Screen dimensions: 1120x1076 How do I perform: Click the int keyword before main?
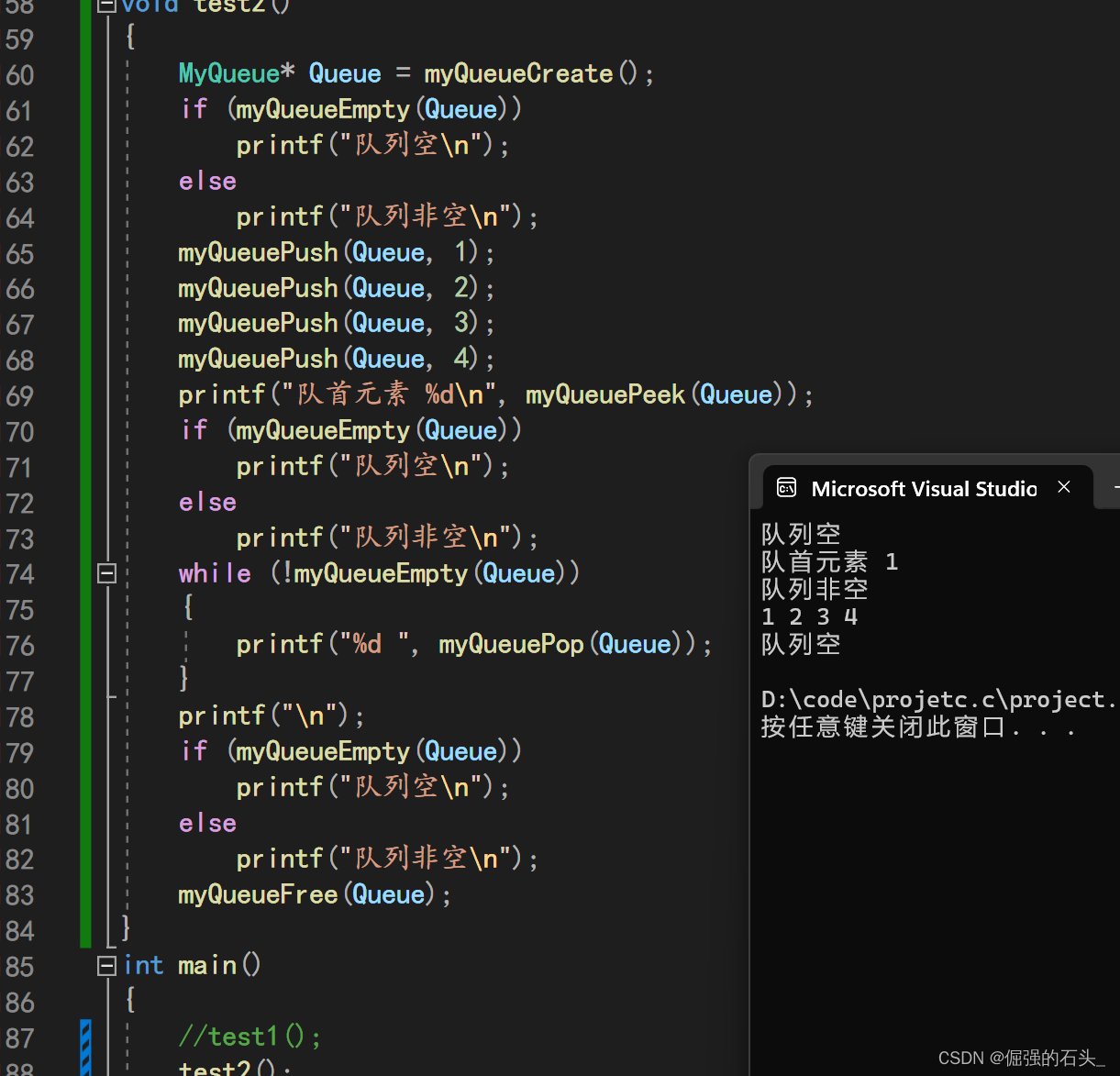[144, 965]
